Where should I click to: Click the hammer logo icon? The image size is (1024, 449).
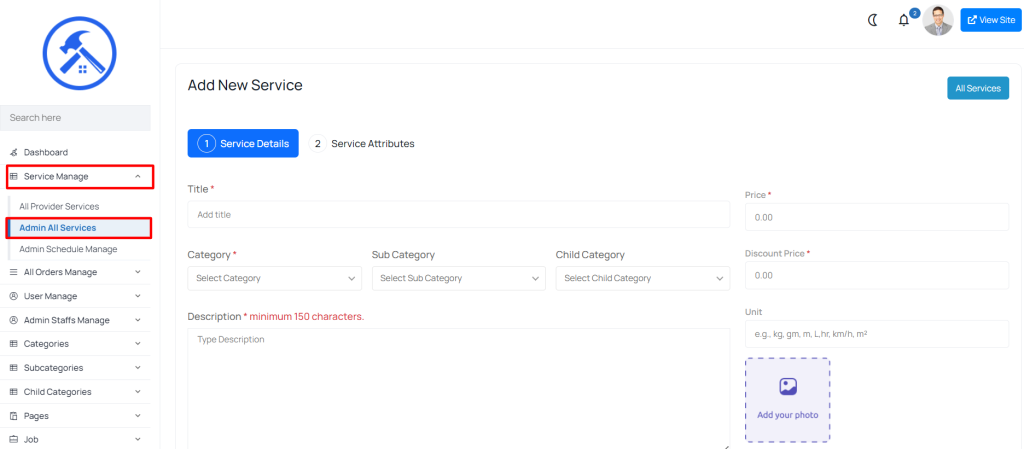(x=80, y=53)
